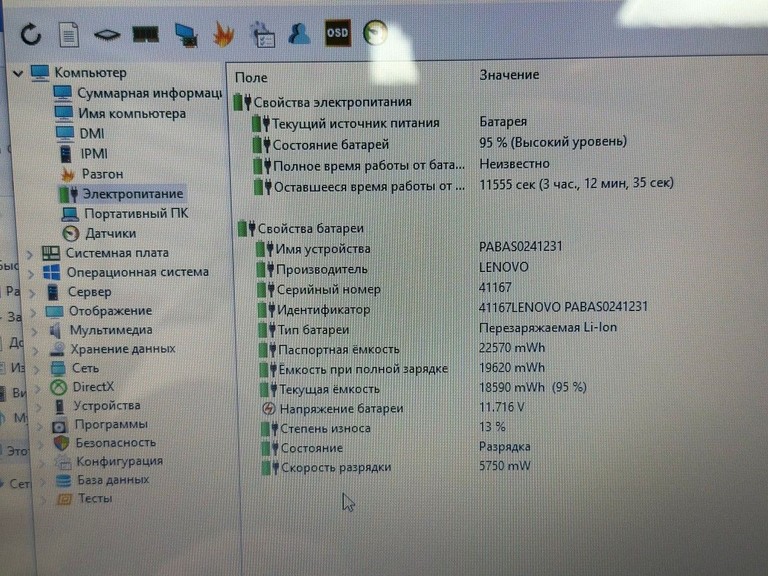The height and width of the screenshot is (576, 768).
Task: Expand the Отображение tree node
Action: tap(34, 312)
